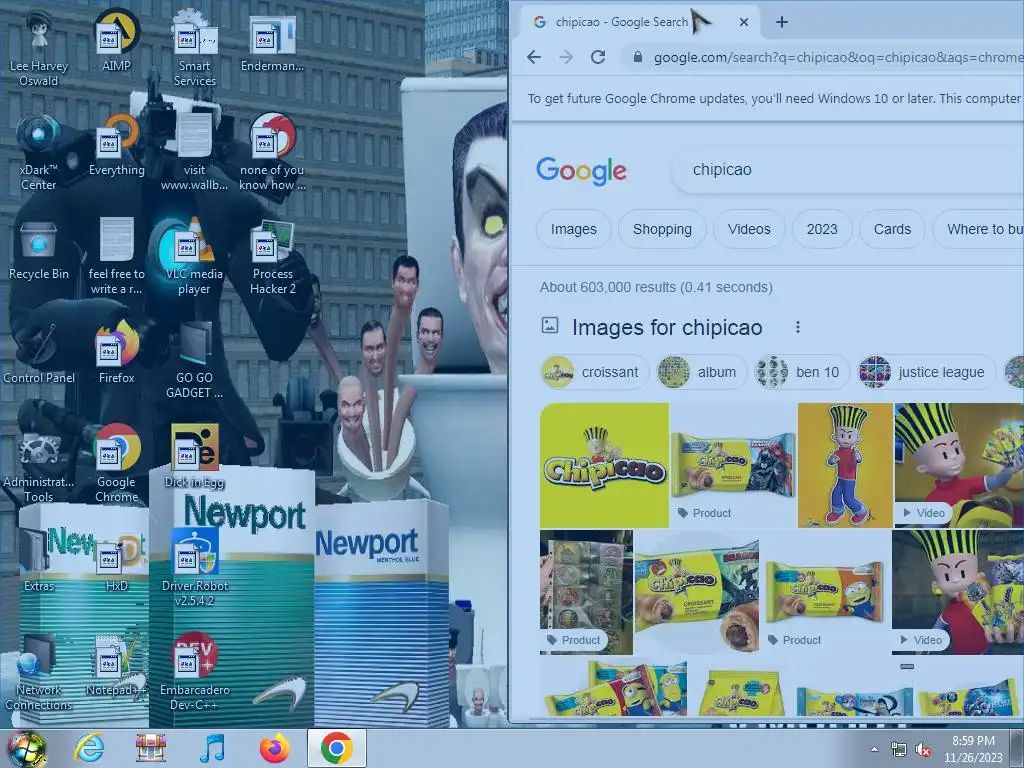Open the Minions croissant Product image
The height and width of the screenshot is (768, 1024).
825,592
